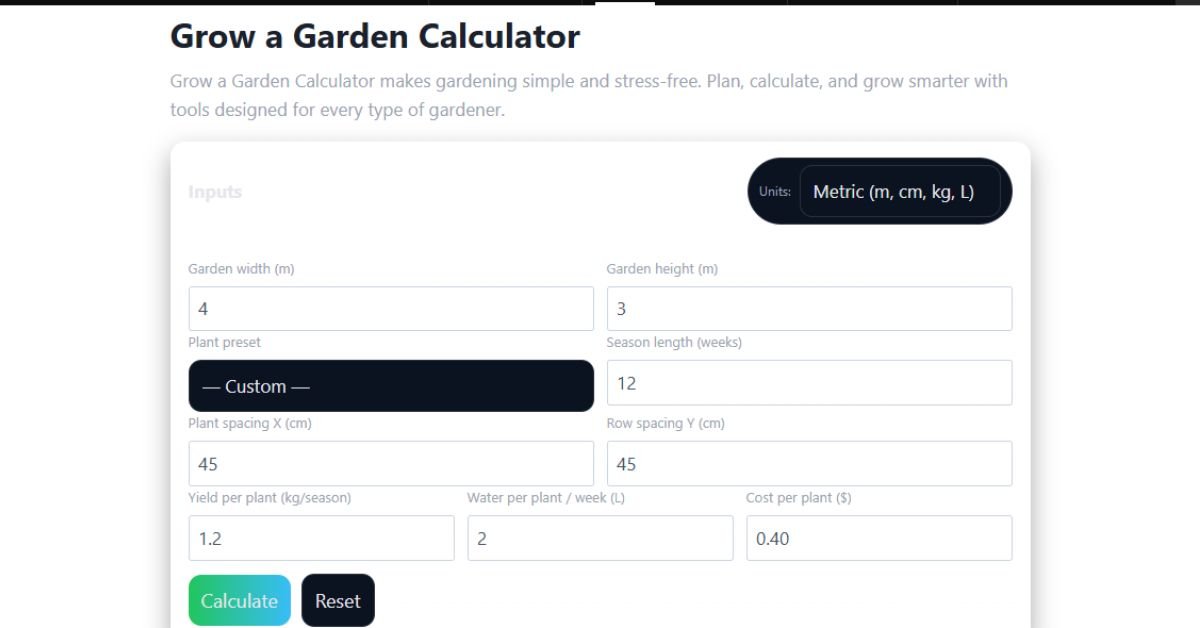The width and height of the screenshot is (1200, 628).
Task: Click the Plant spacing X field
Action: pos(390,463)
